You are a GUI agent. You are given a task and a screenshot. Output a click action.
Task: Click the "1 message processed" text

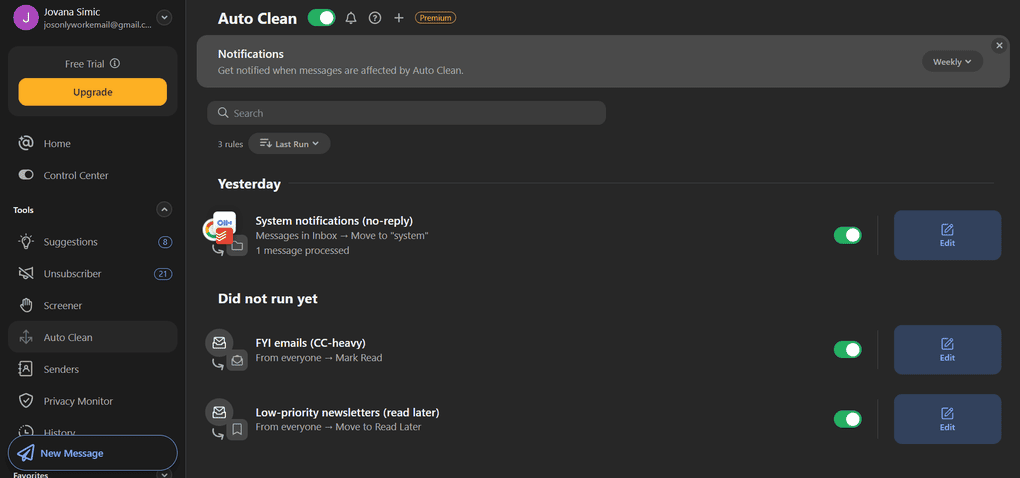coord(302,250)
